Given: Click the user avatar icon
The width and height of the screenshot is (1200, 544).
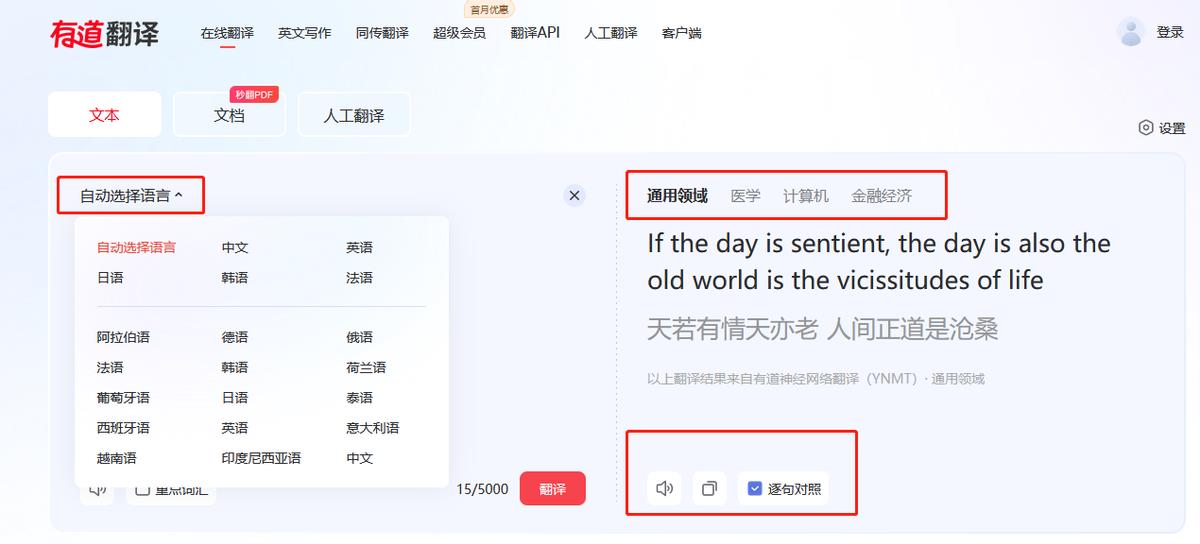Looking at the screenshot, I should point(1131,32).
